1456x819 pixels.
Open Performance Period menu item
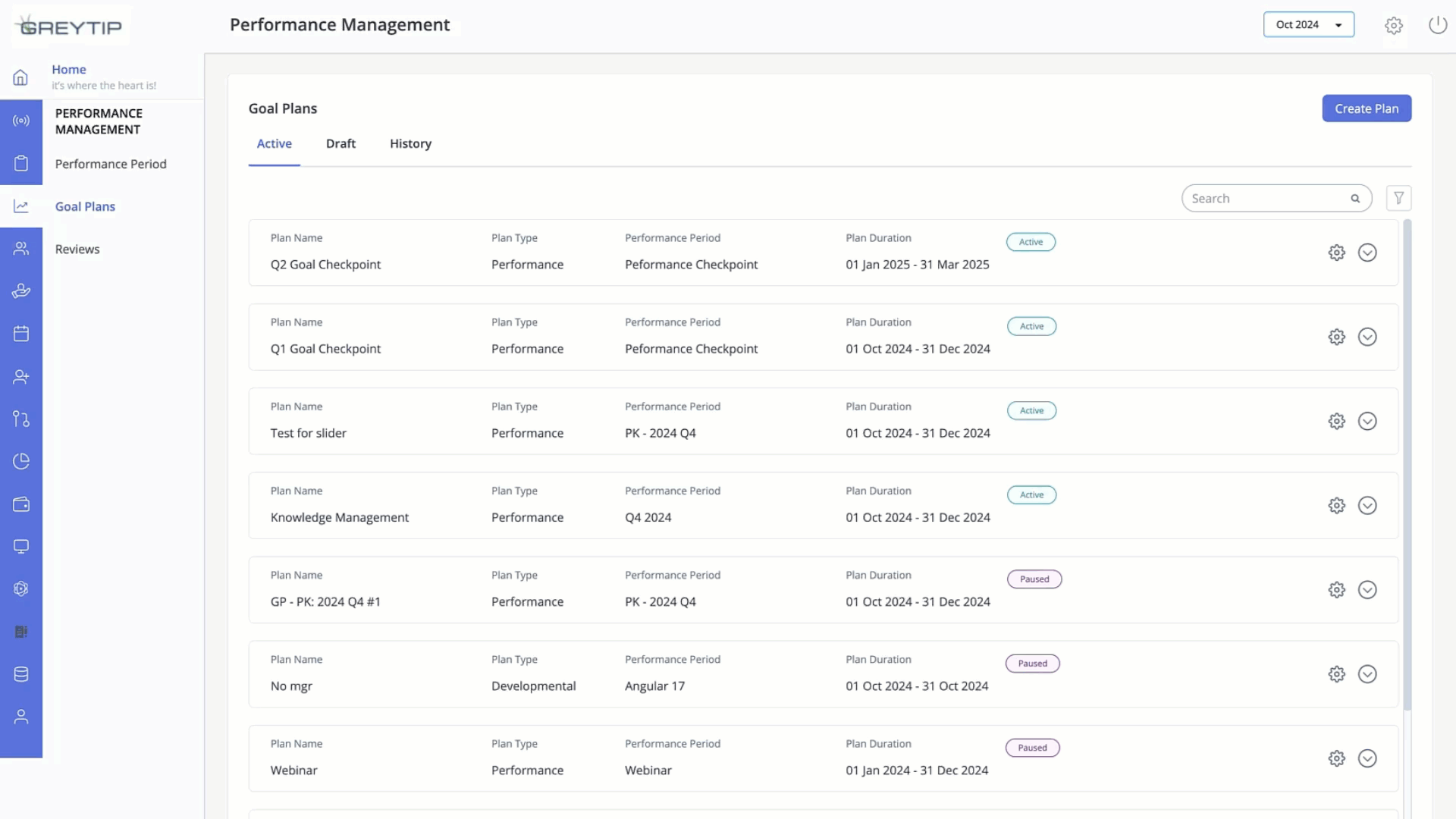(111, 164)
